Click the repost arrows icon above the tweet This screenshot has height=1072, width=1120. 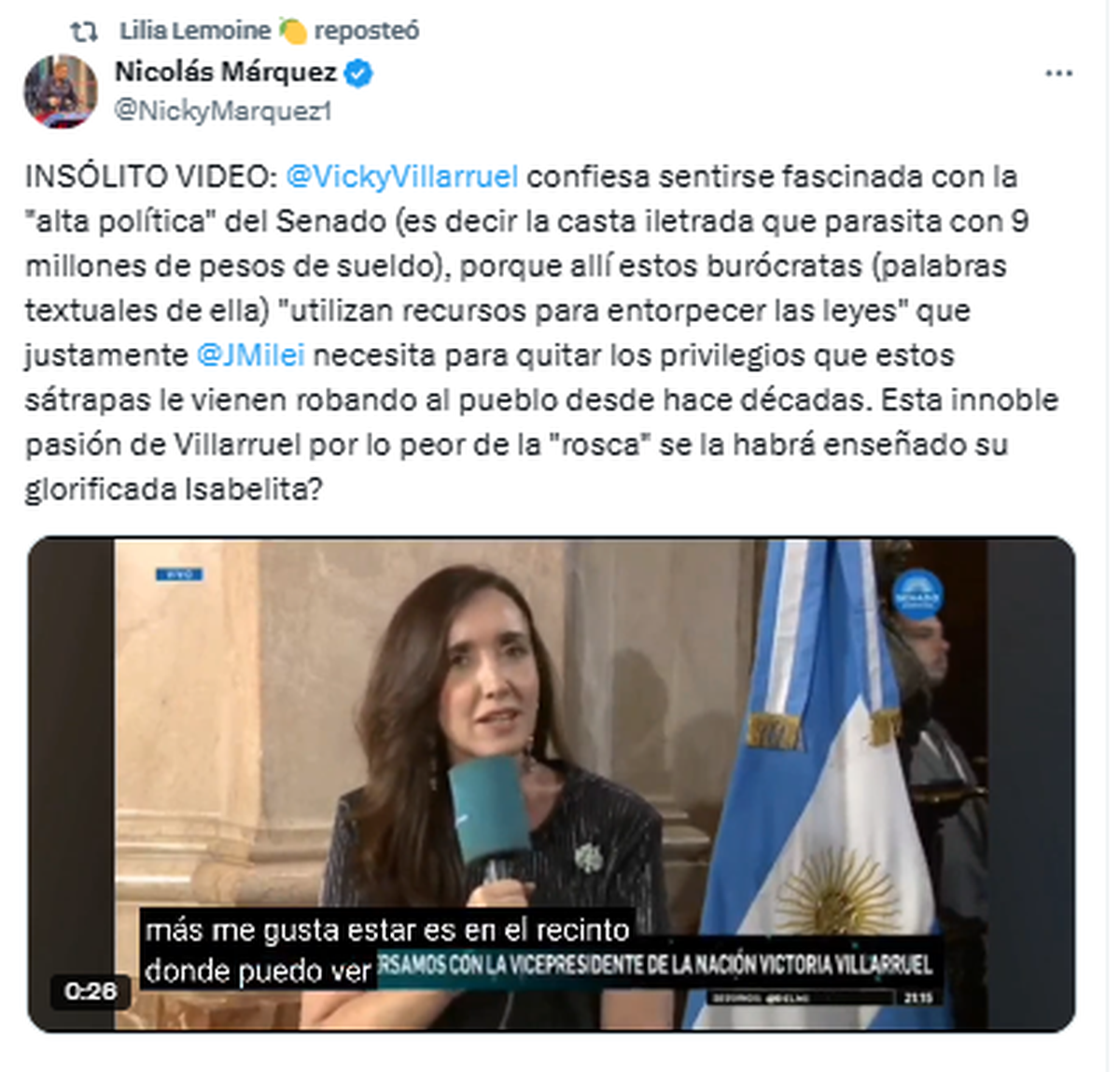85,32
